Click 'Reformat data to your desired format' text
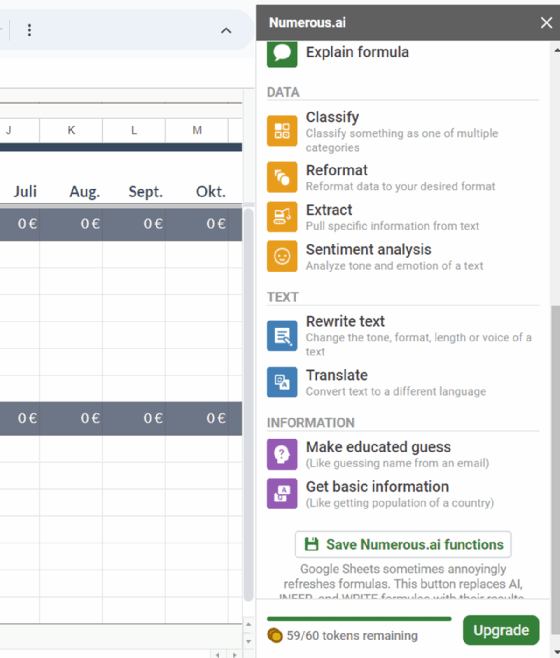 [400, 186]
